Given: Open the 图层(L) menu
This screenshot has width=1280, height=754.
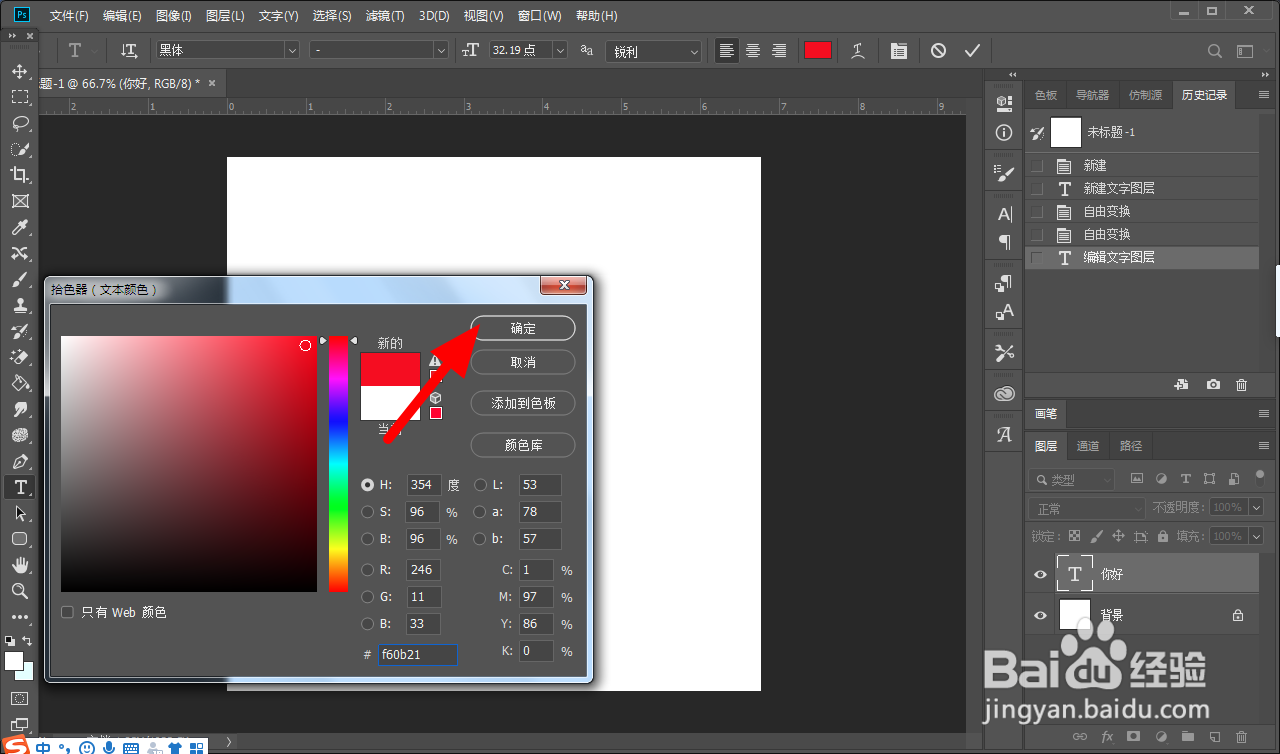Looking at the screenshot, I should [225, 16].
